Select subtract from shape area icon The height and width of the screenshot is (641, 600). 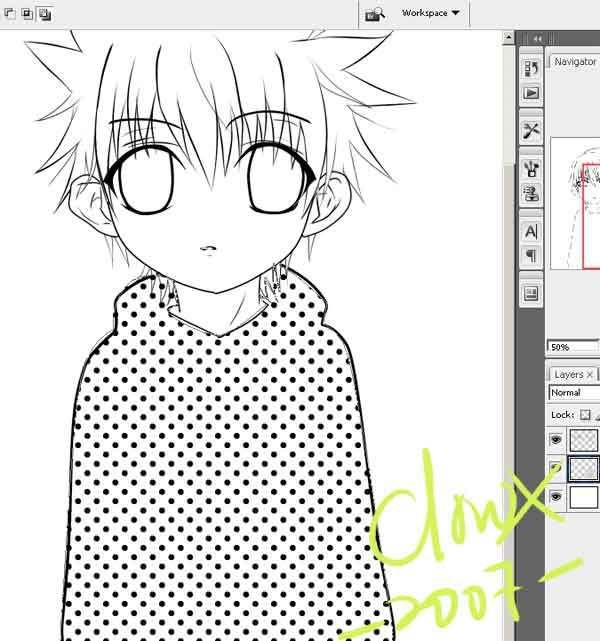9,14
